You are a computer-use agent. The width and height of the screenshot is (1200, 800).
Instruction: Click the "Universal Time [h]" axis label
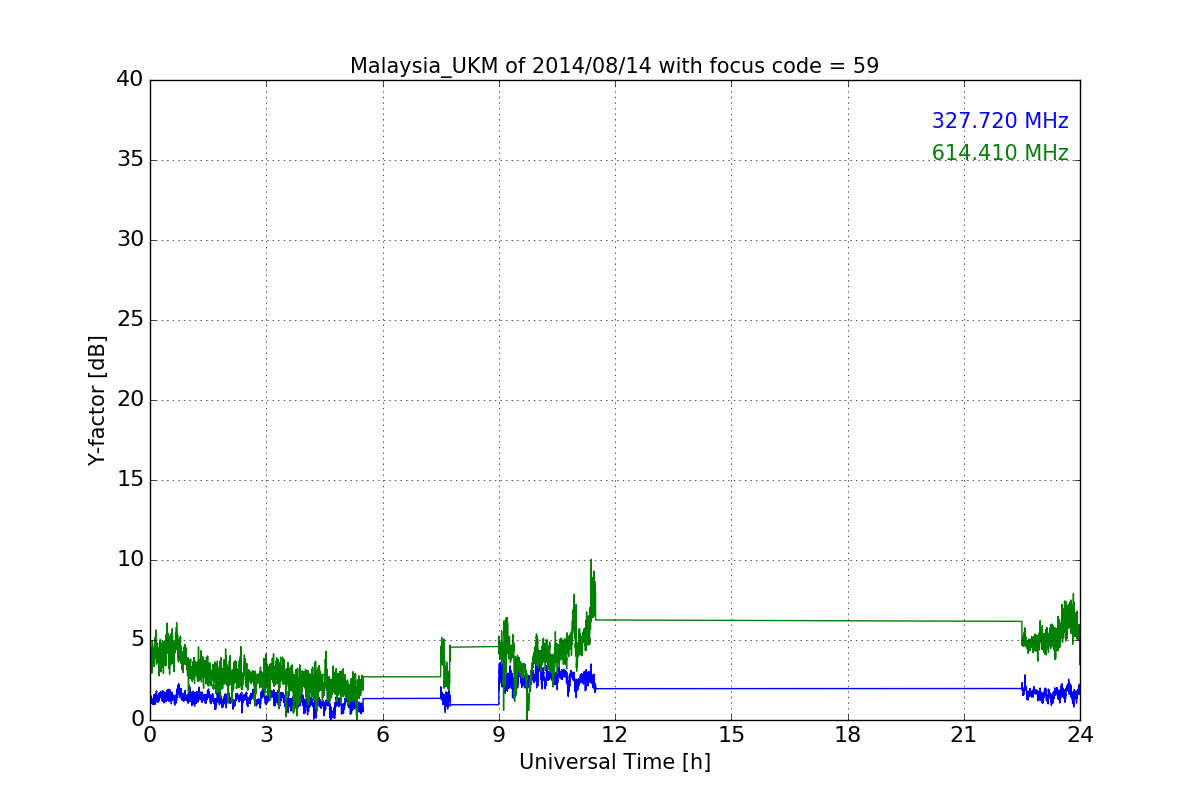[615, 762]
